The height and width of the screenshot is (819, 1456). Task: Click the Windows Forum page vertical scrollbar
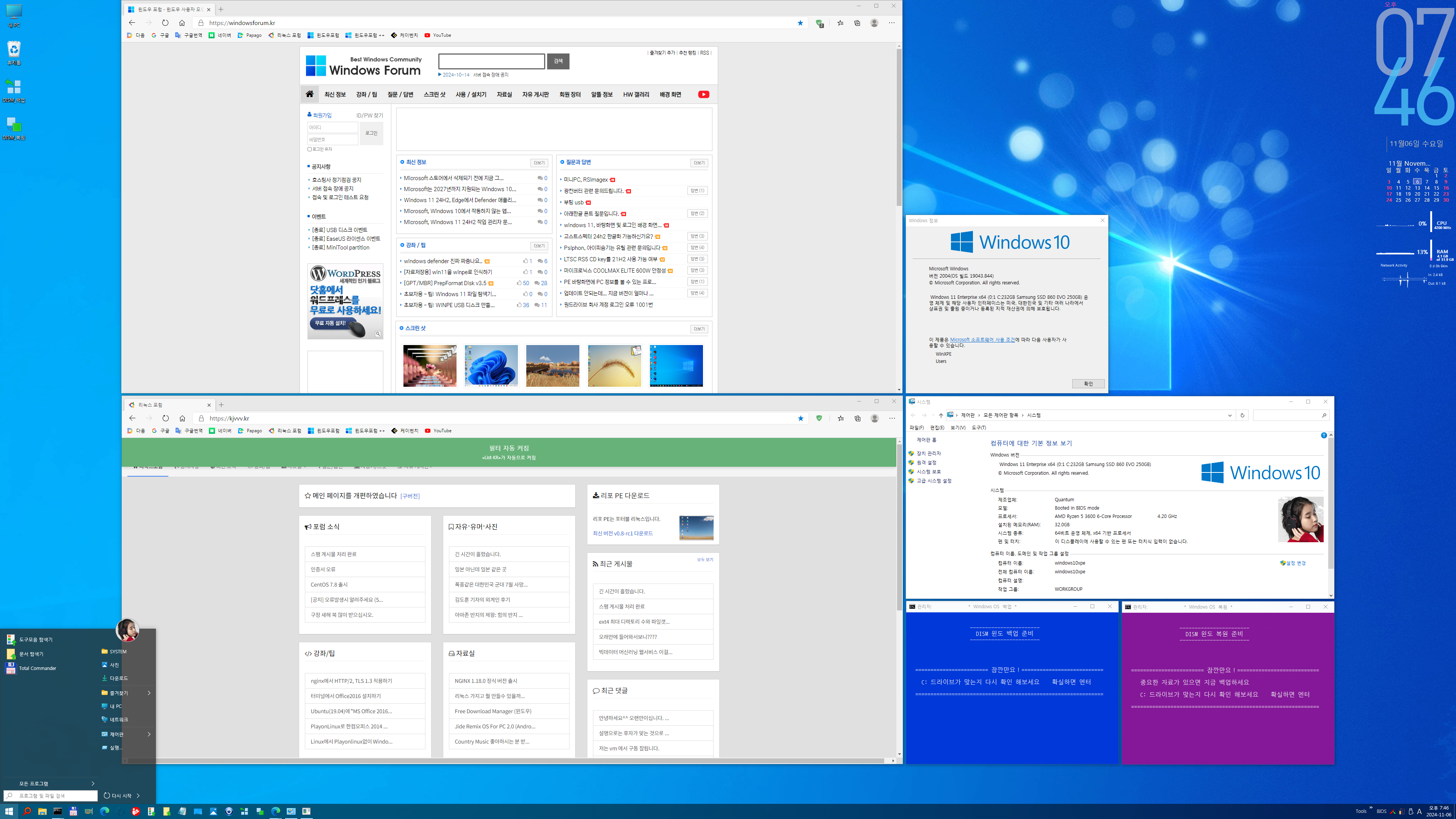pos(899,127)
